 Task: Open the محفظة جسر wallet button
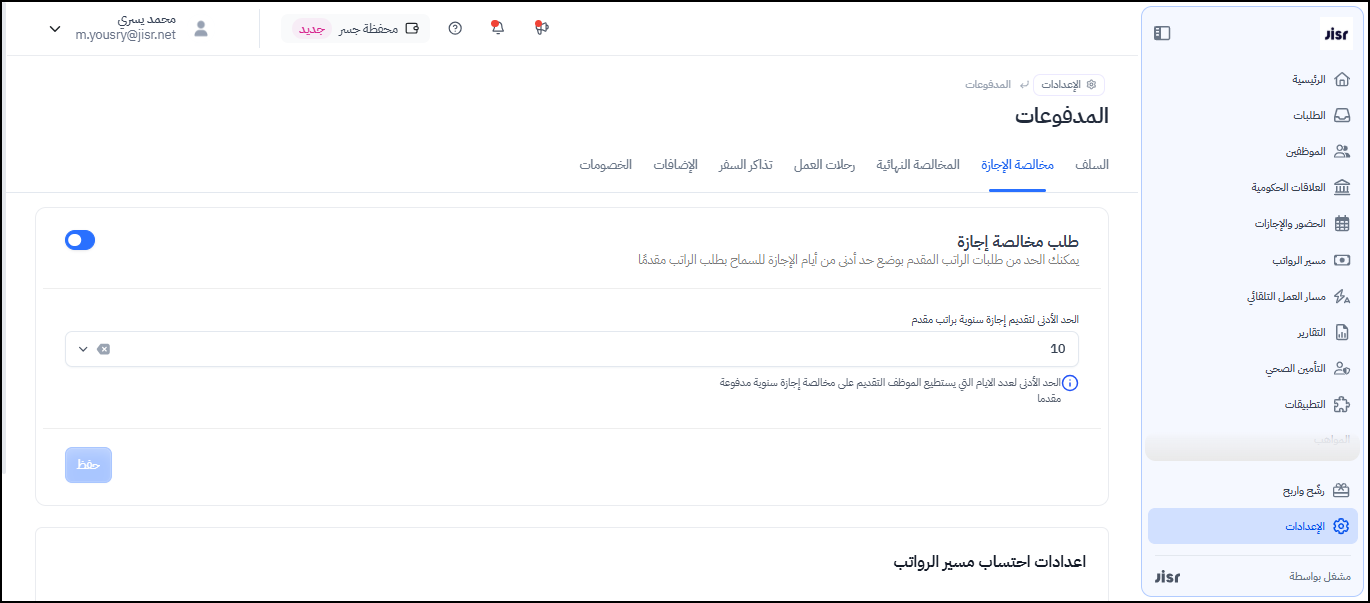(x=356, y=28)
